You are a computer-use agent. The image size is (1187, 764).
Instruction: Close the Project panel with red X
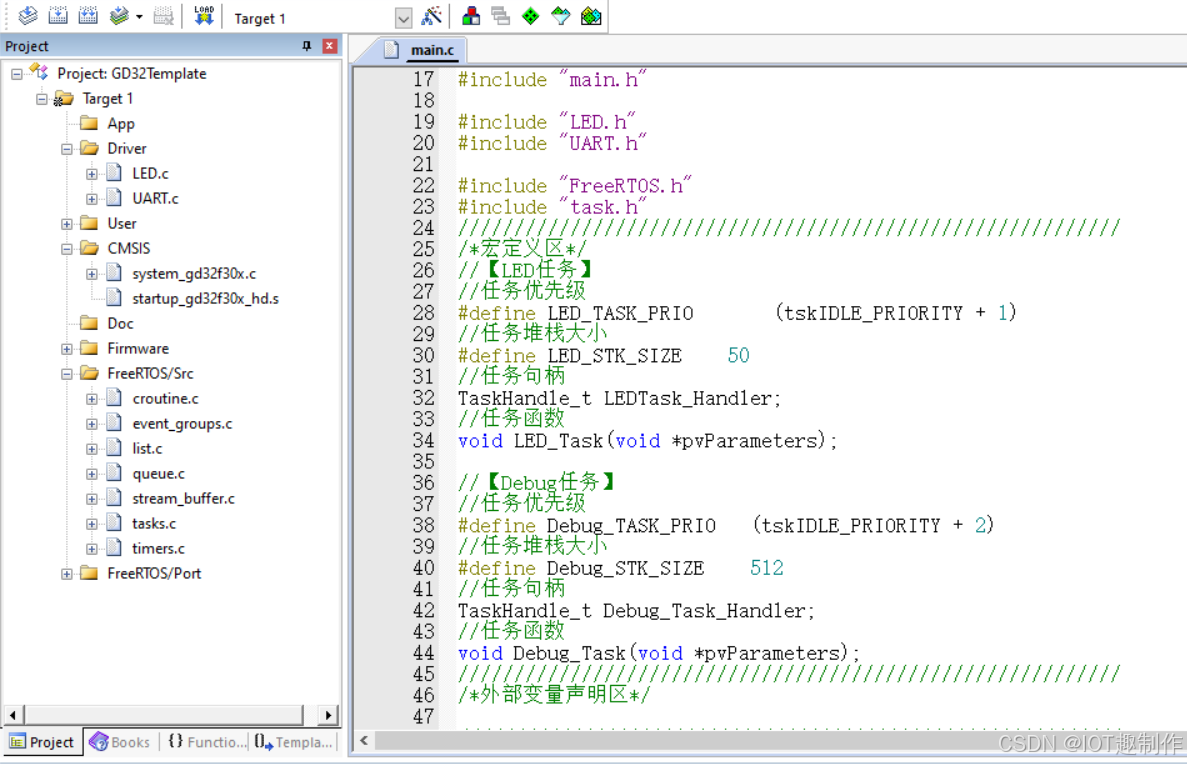tap(330, 46)
